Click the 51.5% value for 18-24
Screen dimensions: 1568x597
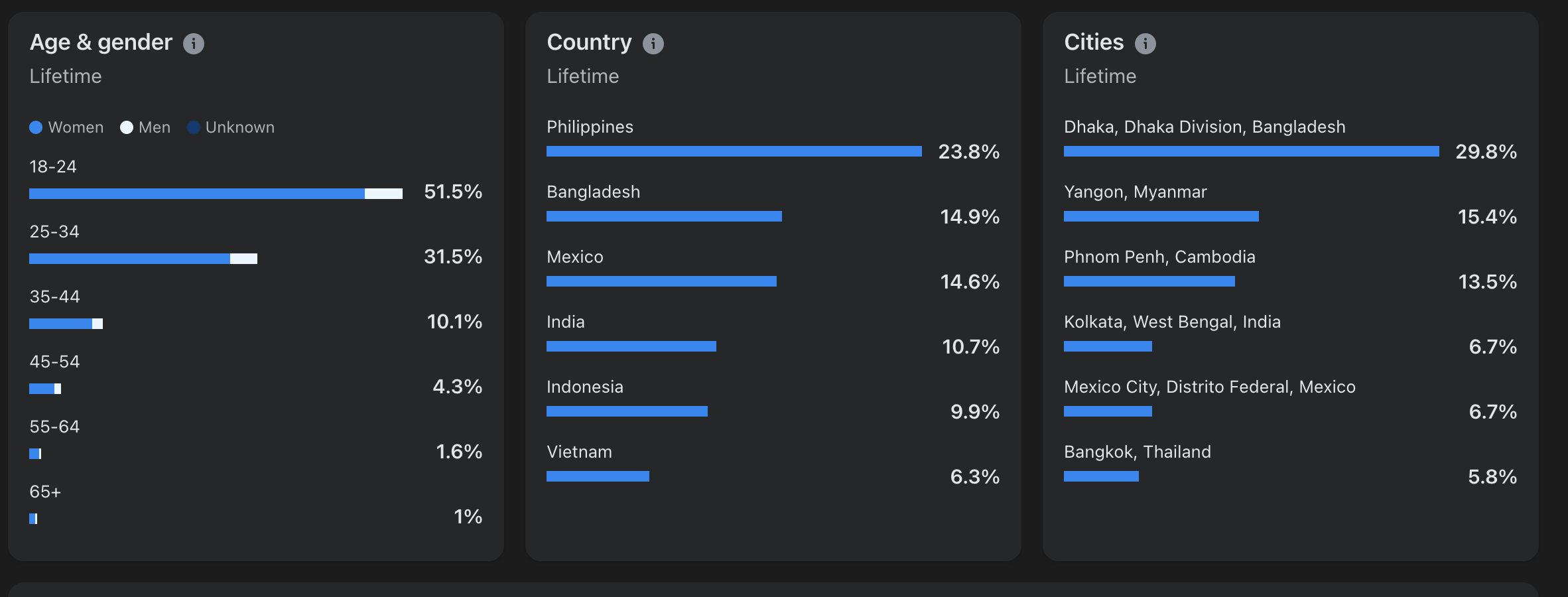(453, 192)
